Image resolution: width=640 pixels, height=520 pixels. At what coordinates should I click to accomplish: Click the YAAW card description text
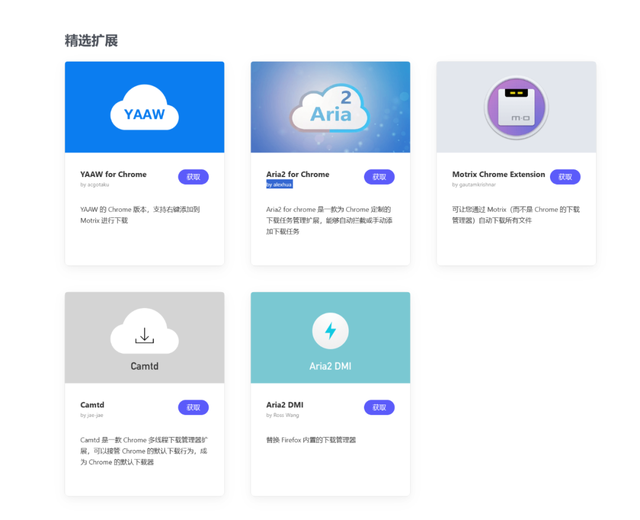pyautogui.click(x=140, y=215)
